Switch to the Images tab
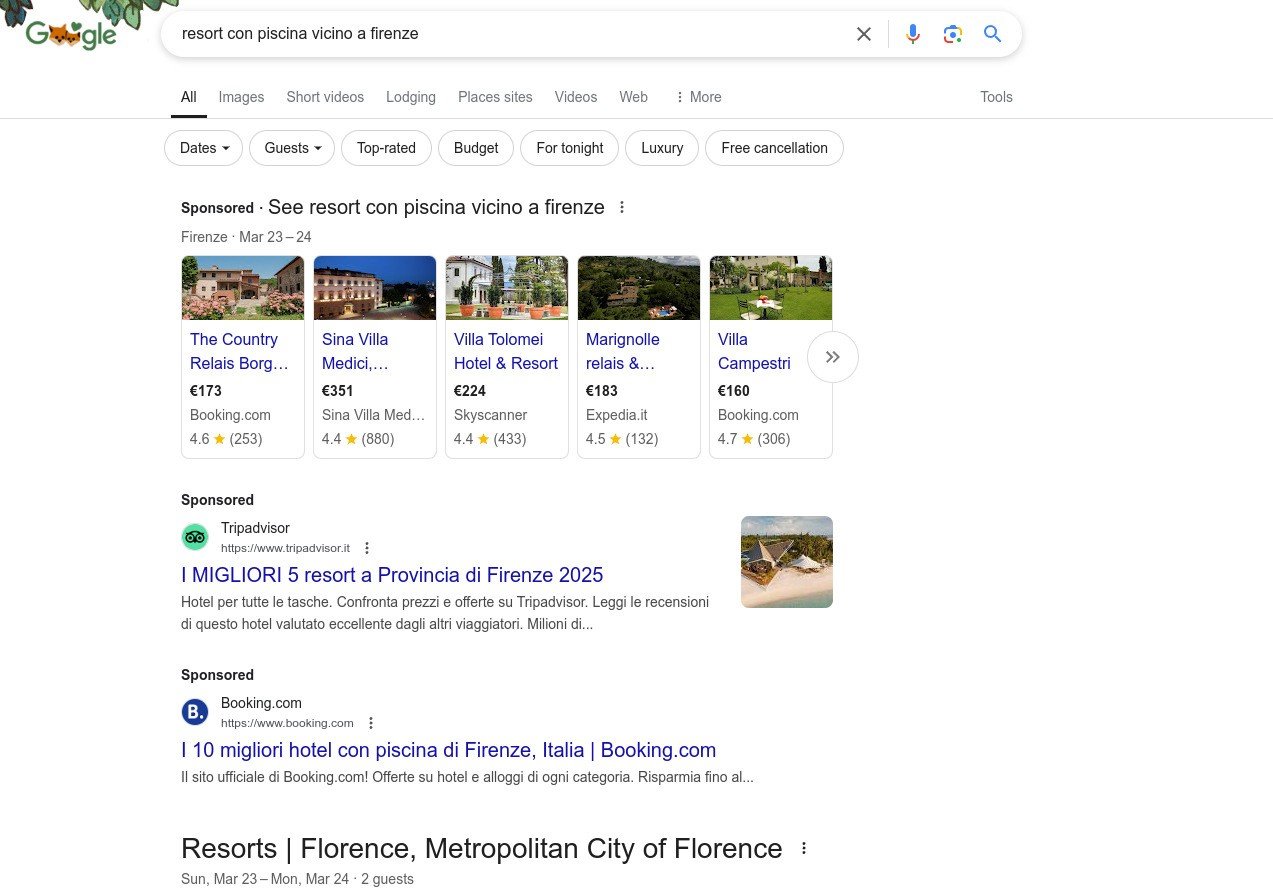Screen dimensions: 1273x892 241,97
